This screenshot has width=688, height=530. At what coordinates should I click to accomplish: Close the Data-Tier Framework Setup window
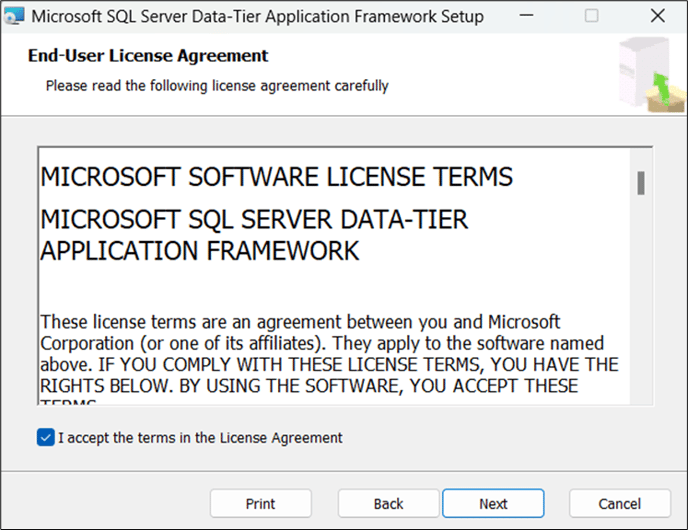click(x=655, y=17)
